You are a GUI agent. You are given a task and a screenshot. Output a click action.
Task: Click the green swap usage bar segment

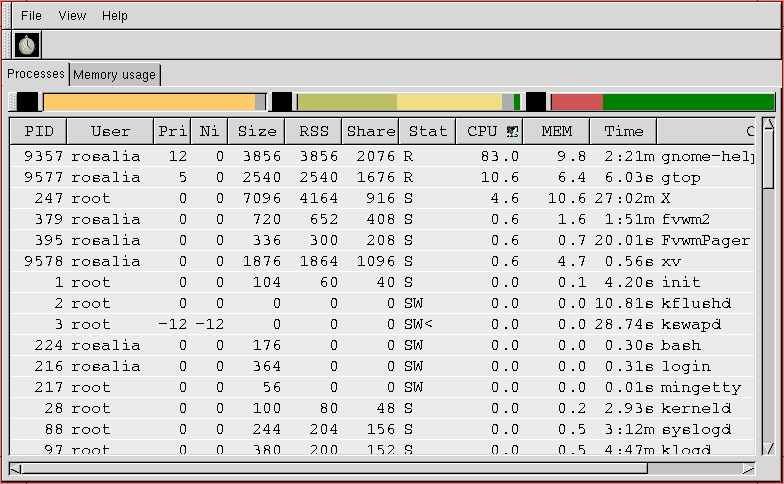[688, 102]
